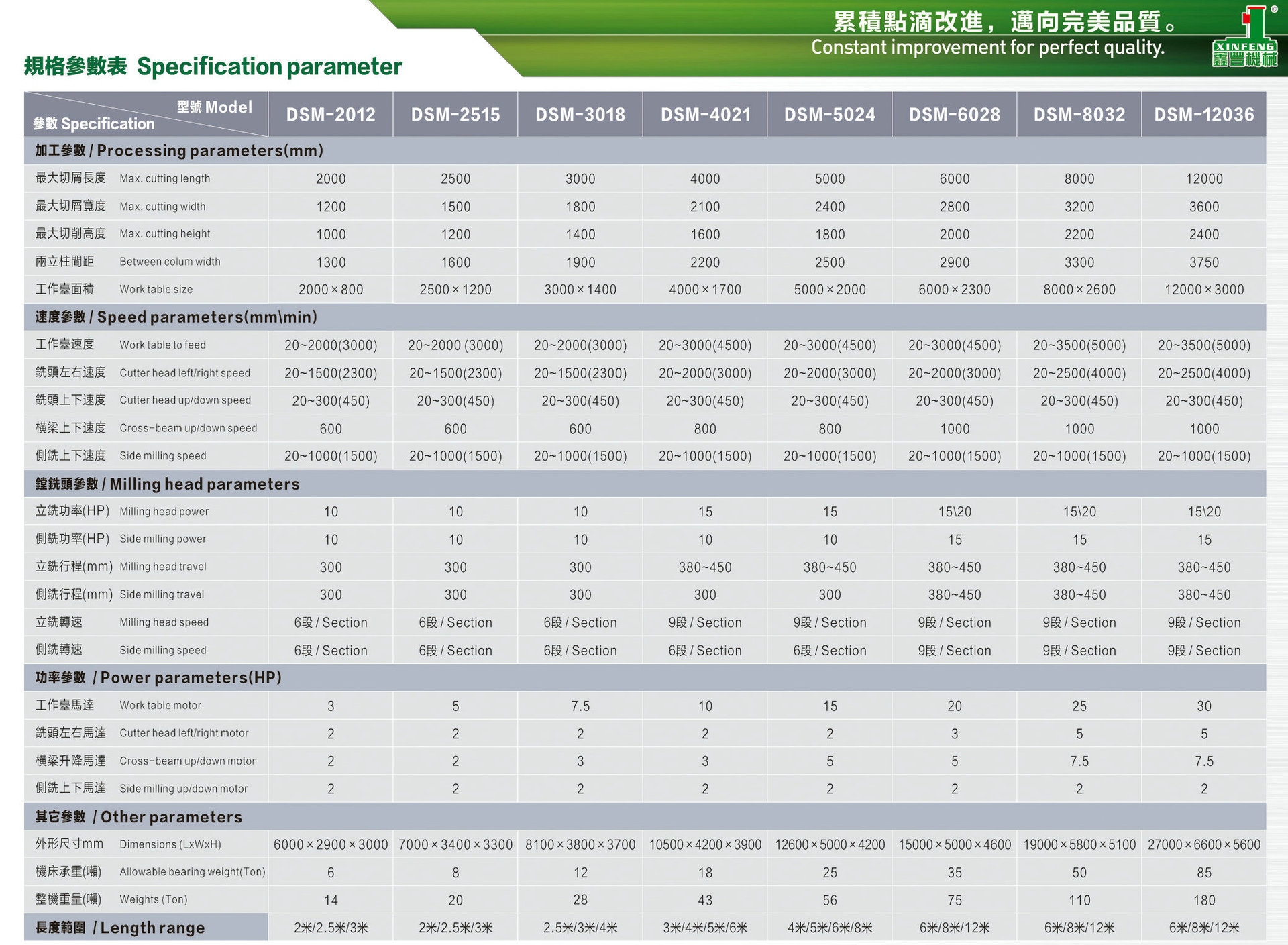Select the DSM-2012 model column header
The image size is (1288, 945).
(x=331, y=115)
